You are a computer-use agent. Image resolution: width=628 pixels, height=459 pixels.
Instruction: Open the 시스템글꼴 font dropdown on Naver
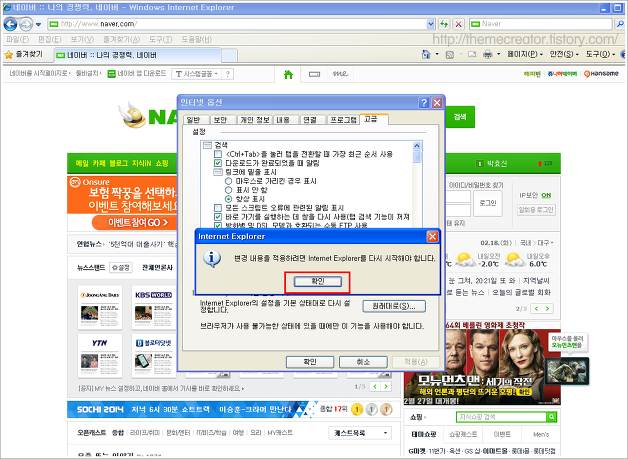point(197,74)
